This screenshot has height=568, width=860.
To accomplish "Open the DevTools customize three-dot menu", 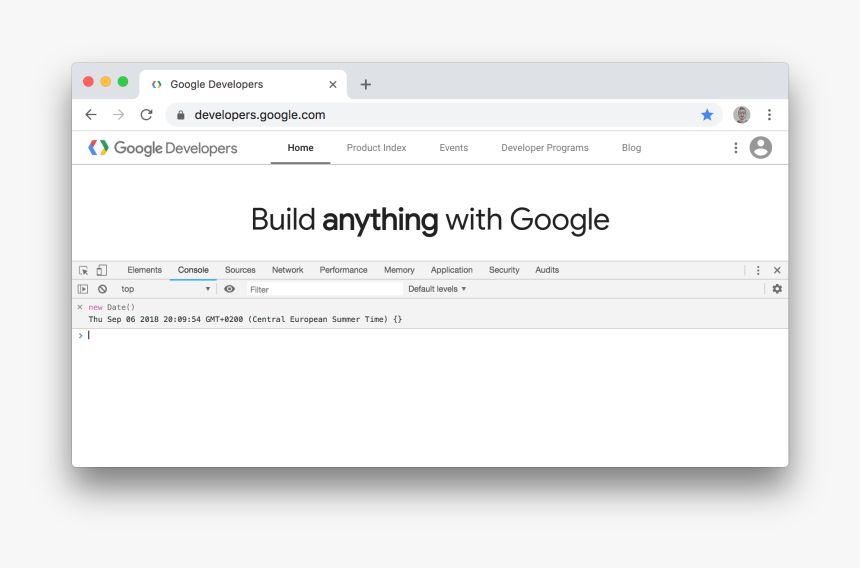I will [x=758, y=270].
